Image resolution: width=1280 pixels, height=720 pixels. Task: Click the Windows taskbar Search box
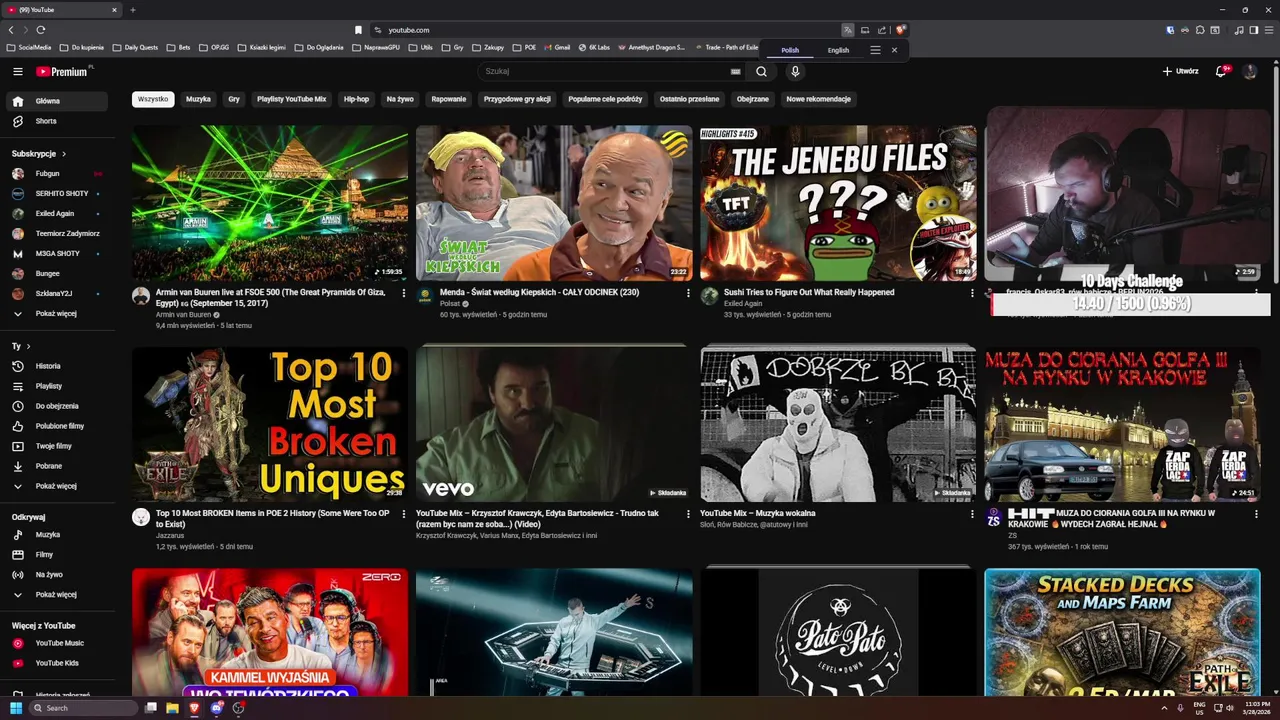click(82, 708)
